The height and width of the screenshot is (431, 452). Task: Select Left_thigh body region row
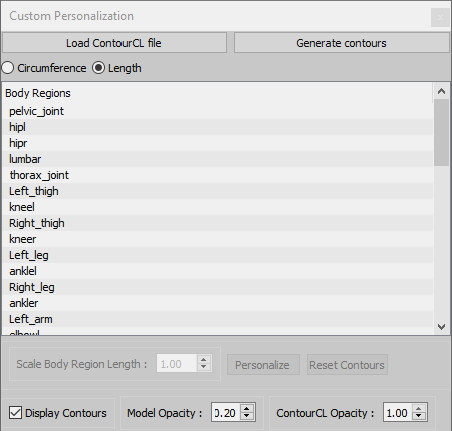pos(217,191)
